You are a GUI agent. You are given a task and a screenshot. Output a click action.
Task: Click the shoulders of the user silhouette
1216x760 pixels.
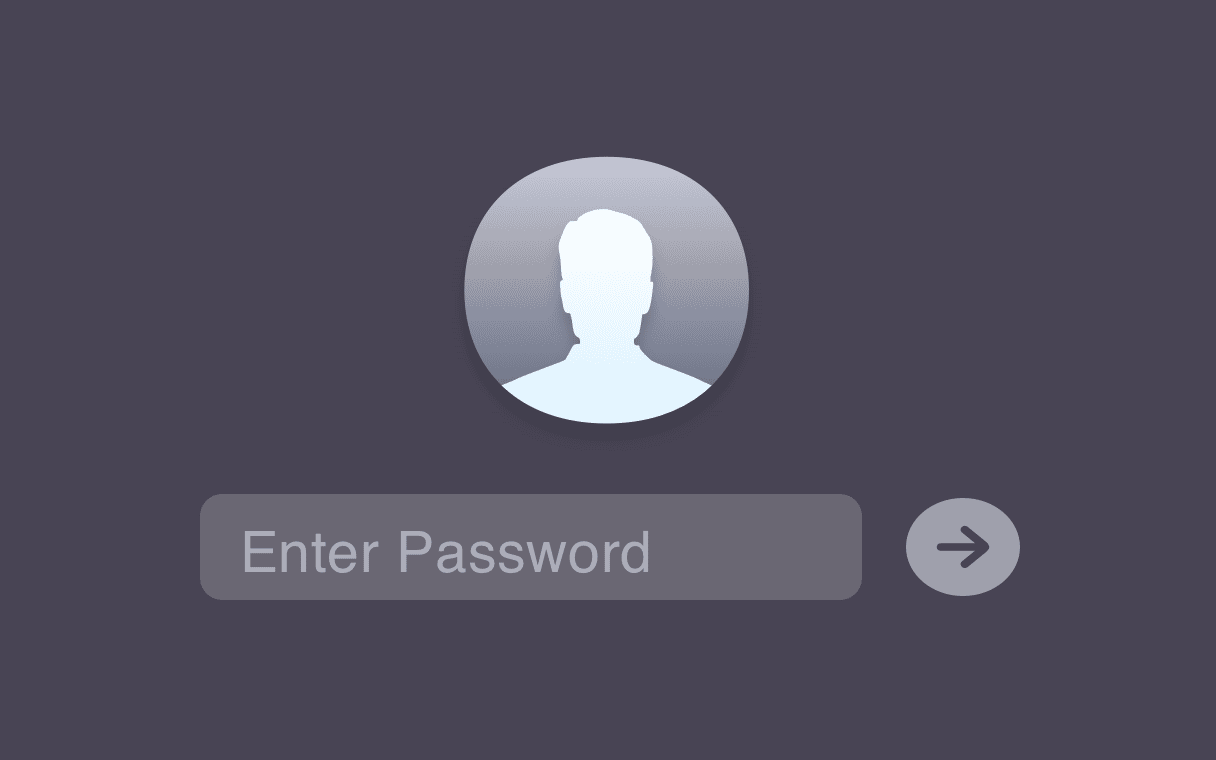[606, 390]
